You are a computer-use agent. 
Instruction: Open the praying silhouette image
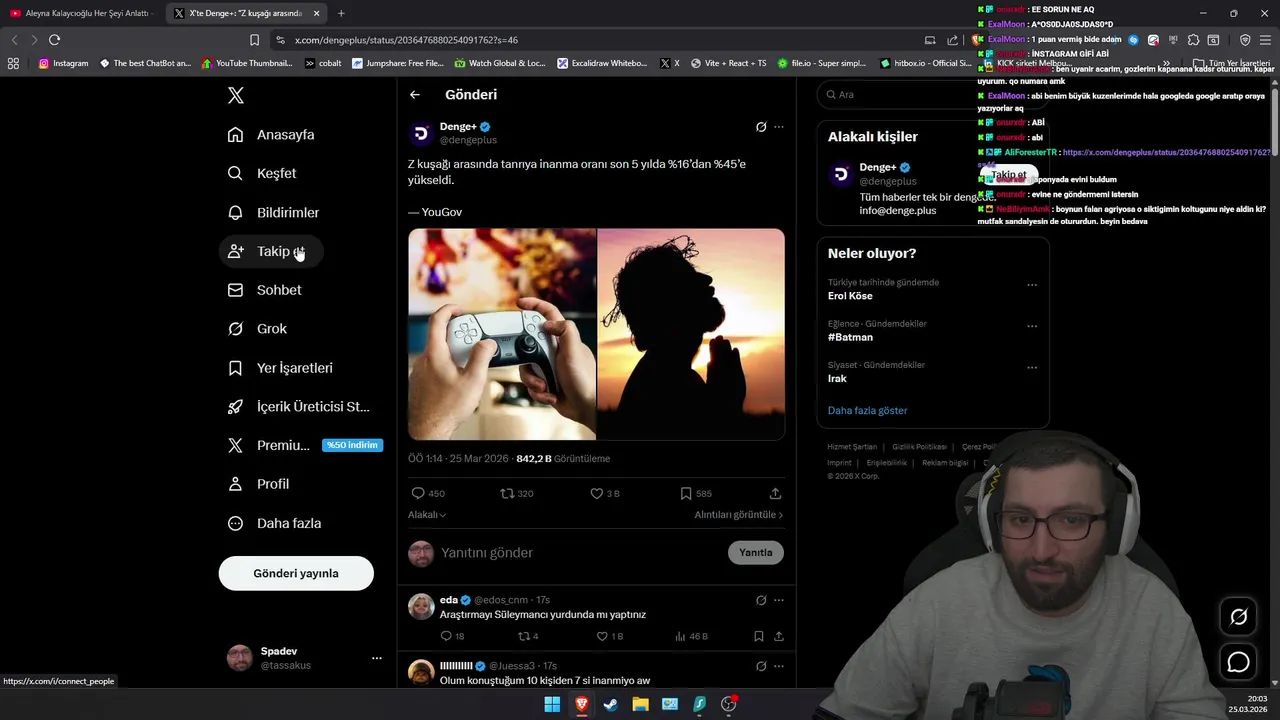point(691,334)
